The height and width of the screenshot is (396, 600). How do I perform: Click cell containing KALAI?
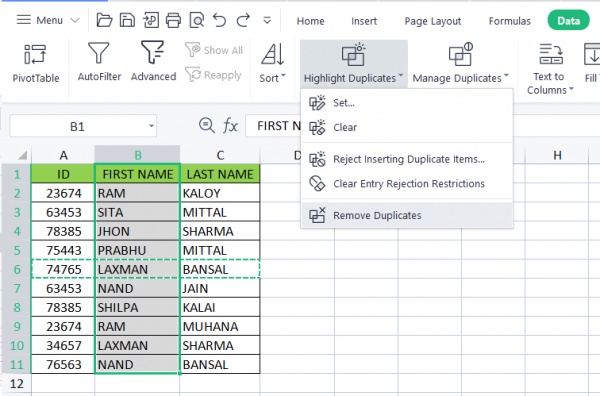[220, 307]
